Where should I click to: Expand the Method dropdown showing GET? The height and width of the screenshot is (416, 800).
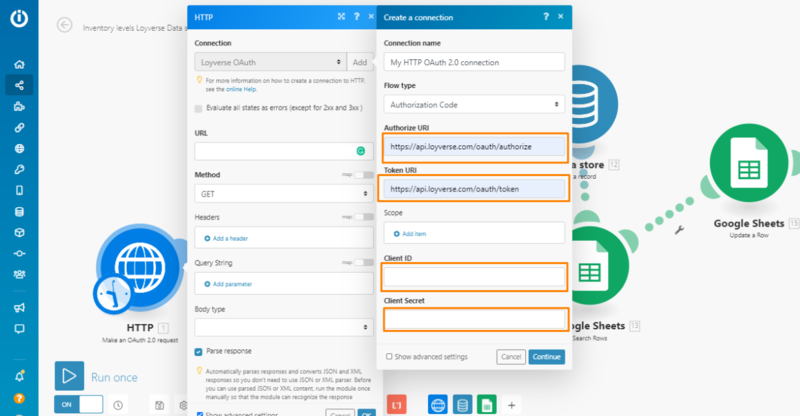tap(284, 194)
